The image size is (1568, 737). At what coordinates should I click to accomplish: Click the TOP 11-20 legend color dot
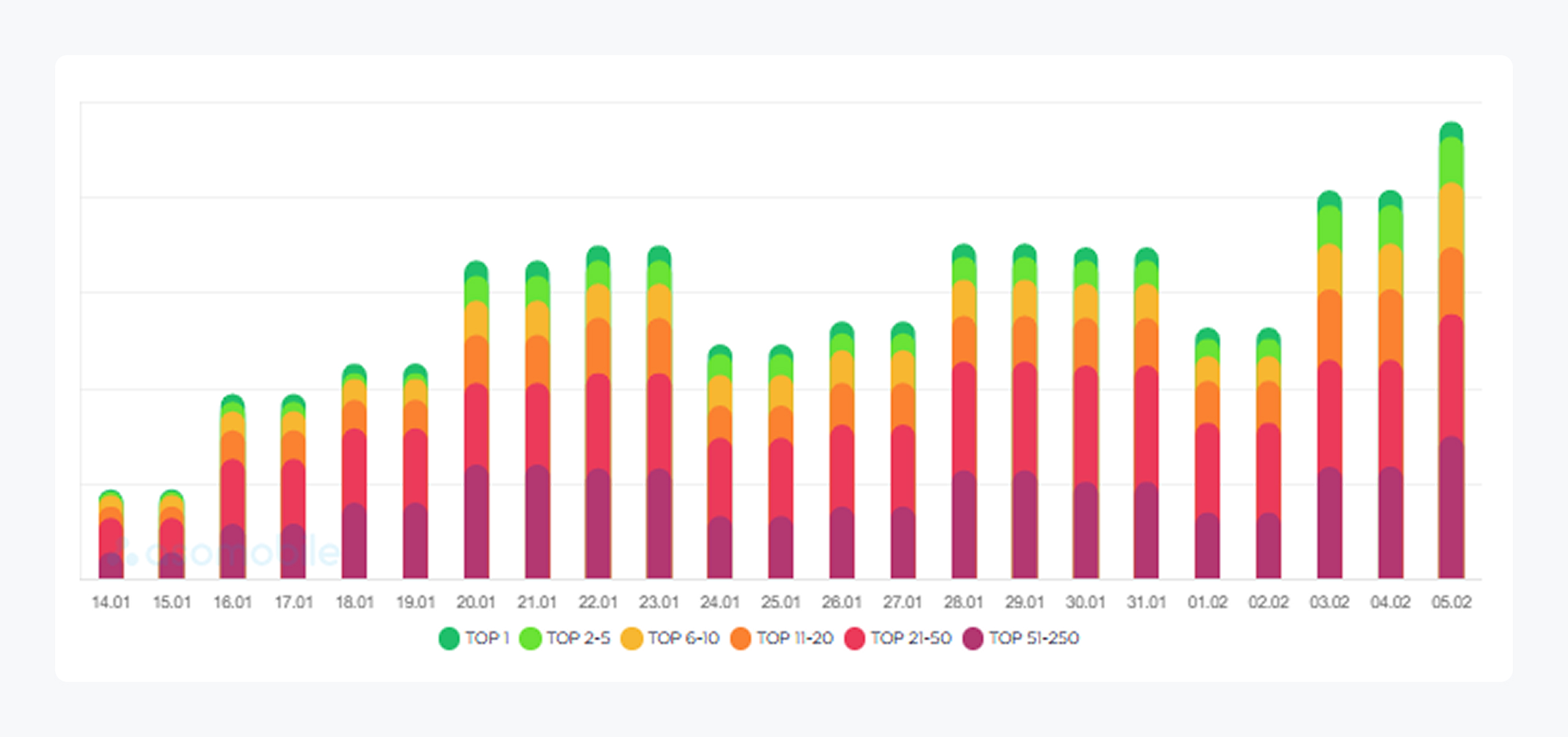pos(741,638)
